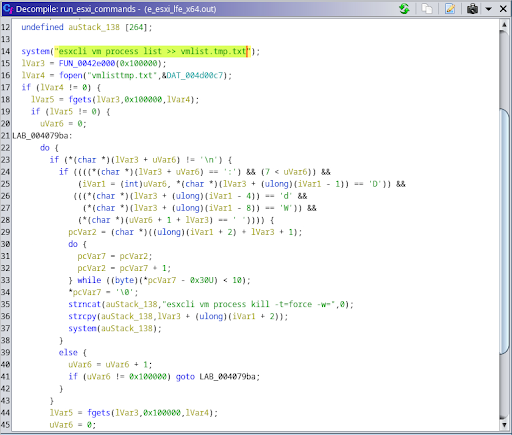Click the scrollbar up arrow

pyautogui.click(x=504, y=25)
